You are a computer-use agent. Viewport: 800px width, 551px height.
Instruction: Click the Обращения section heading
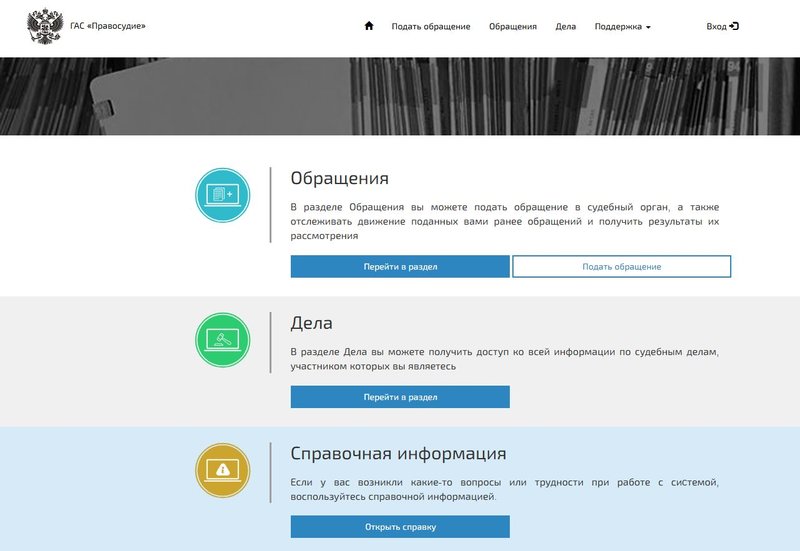click(x=339, y=178)
